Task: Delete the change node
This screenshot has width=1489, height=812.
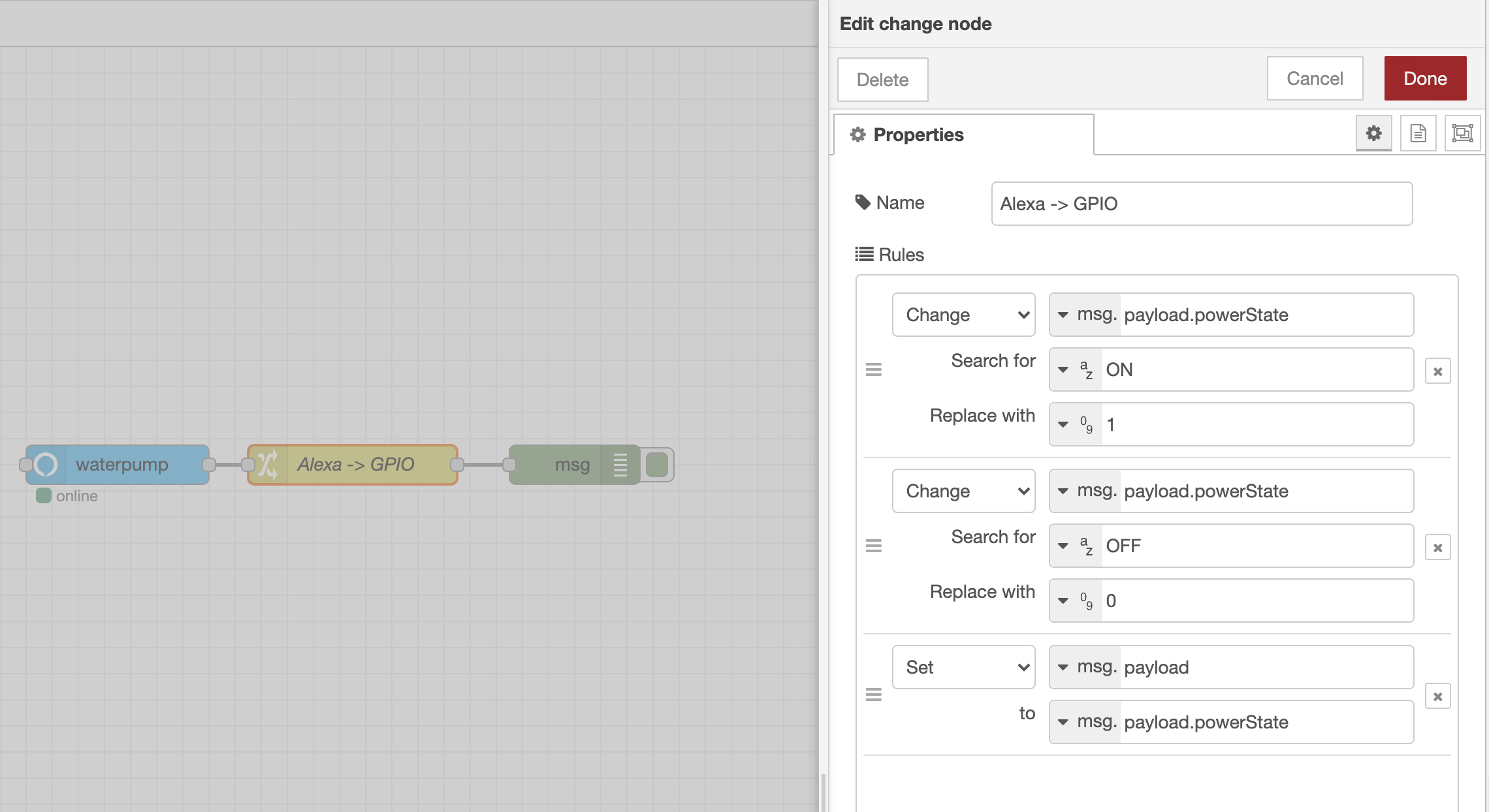Action: (x=882, y=79)
